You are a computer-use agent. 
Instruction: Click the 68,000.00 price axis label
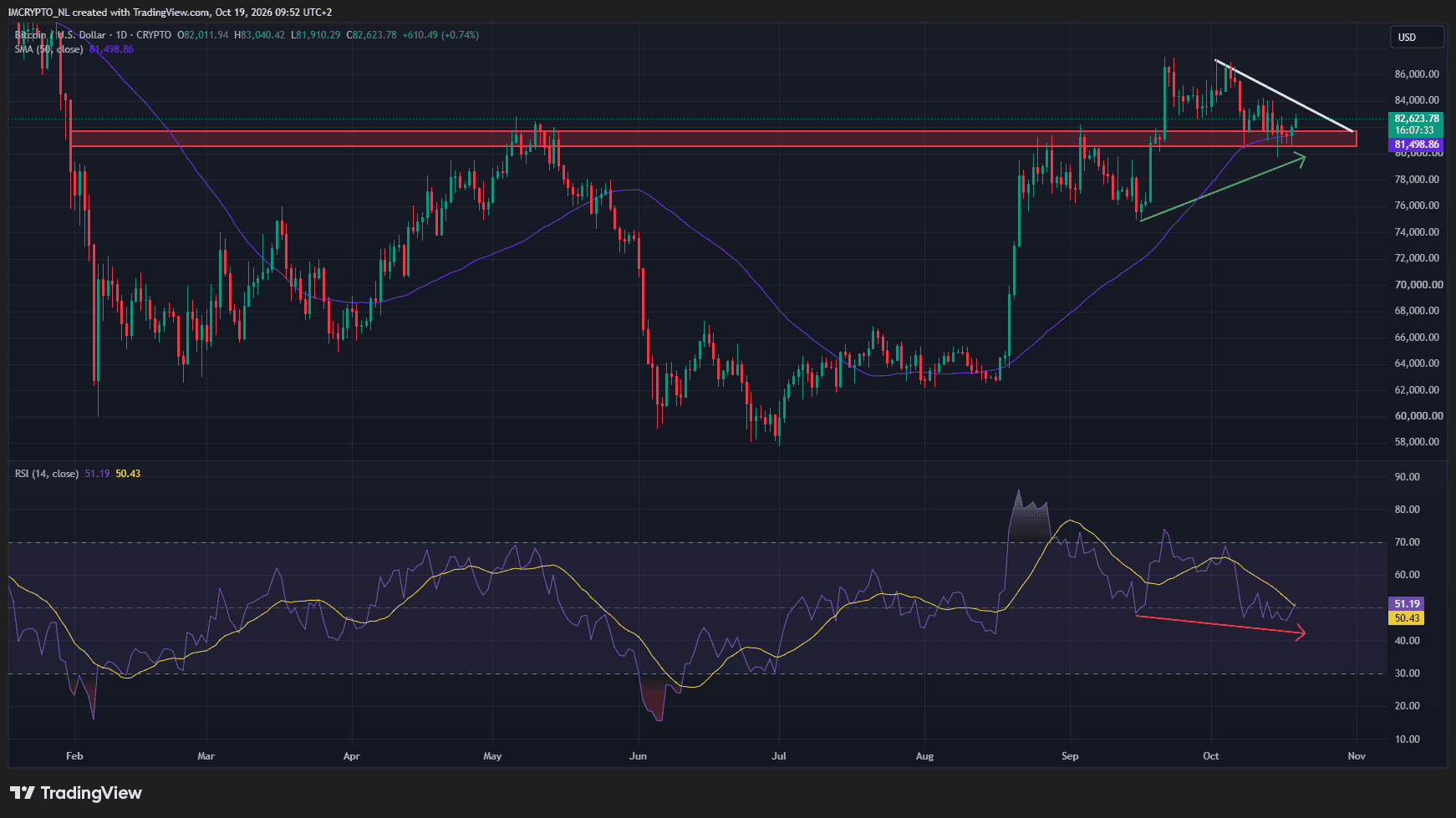(1417, 311)
